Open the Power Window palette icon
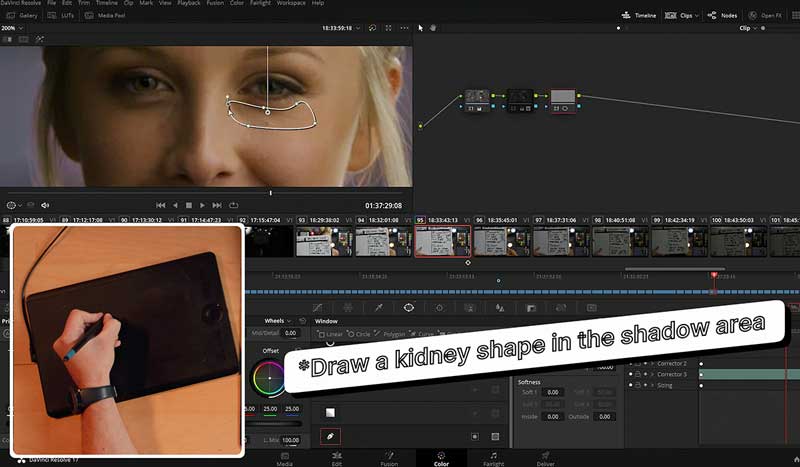This screenshot has width=800, height=467. pyautogui.click(x=409, y=308)
